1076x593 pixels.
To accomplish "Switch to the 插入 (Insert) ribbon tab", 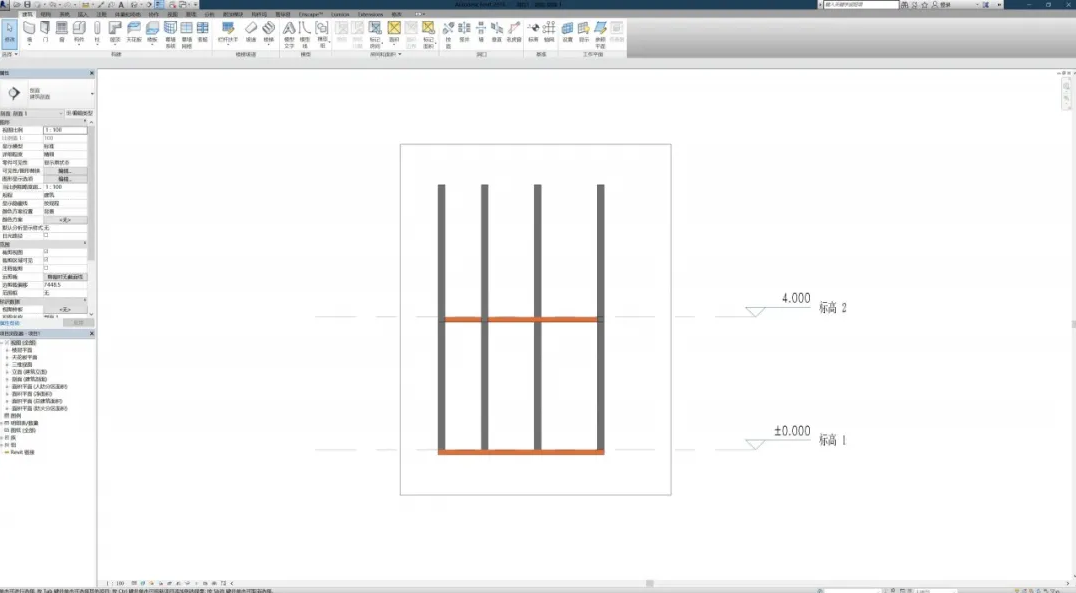I will click(83, 14).
